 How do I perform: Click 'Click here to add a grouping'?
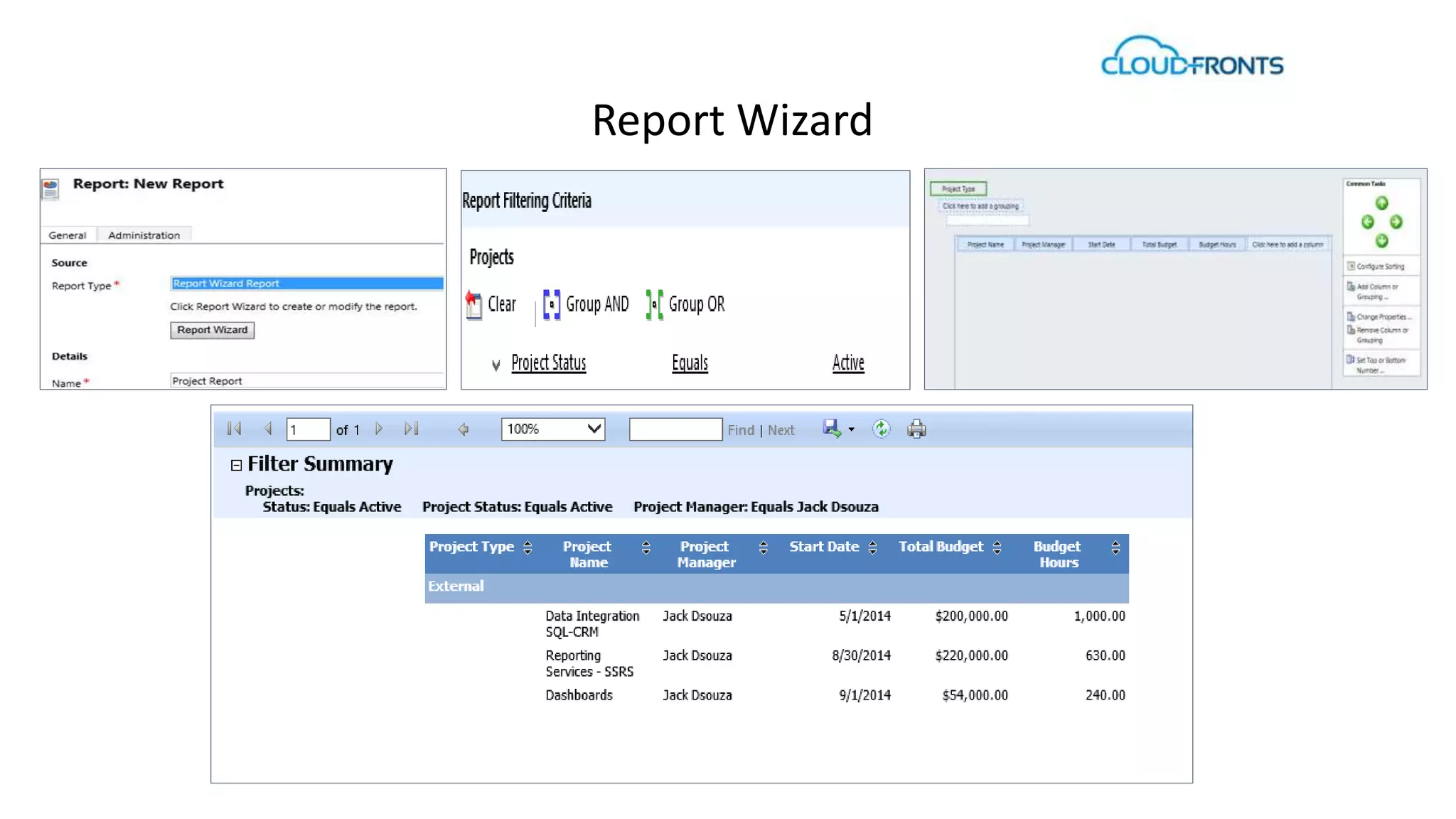tap(980, 206)
